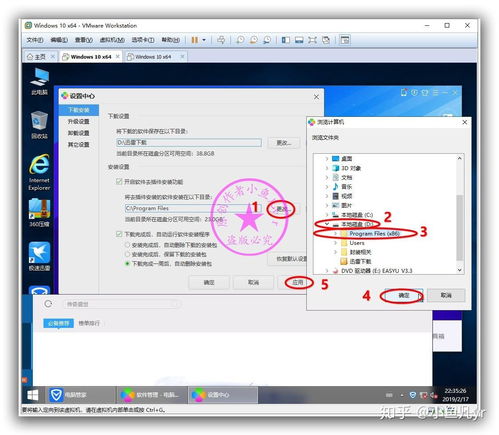Collapse the Local Disk (D:) tree node
This screenshot has height=435, width=499.
click(x=327, y=224)
